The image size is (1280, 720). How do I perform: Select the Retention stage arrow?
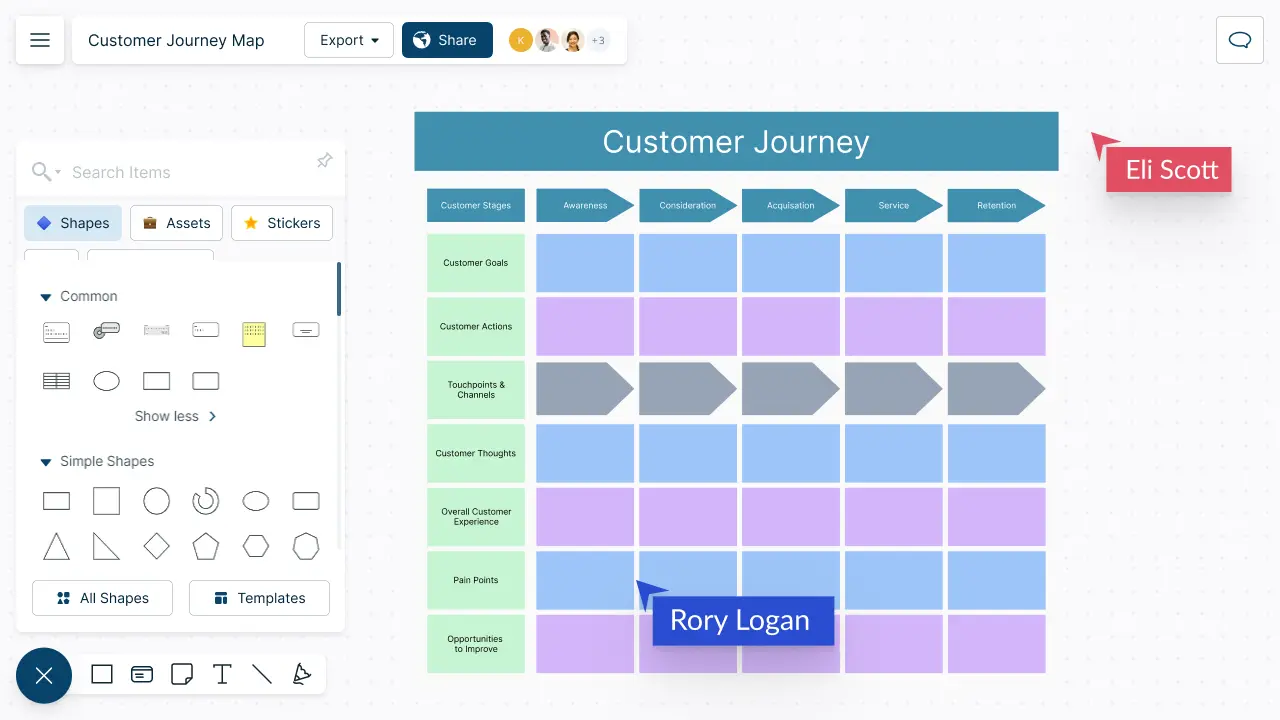(996, 205)
